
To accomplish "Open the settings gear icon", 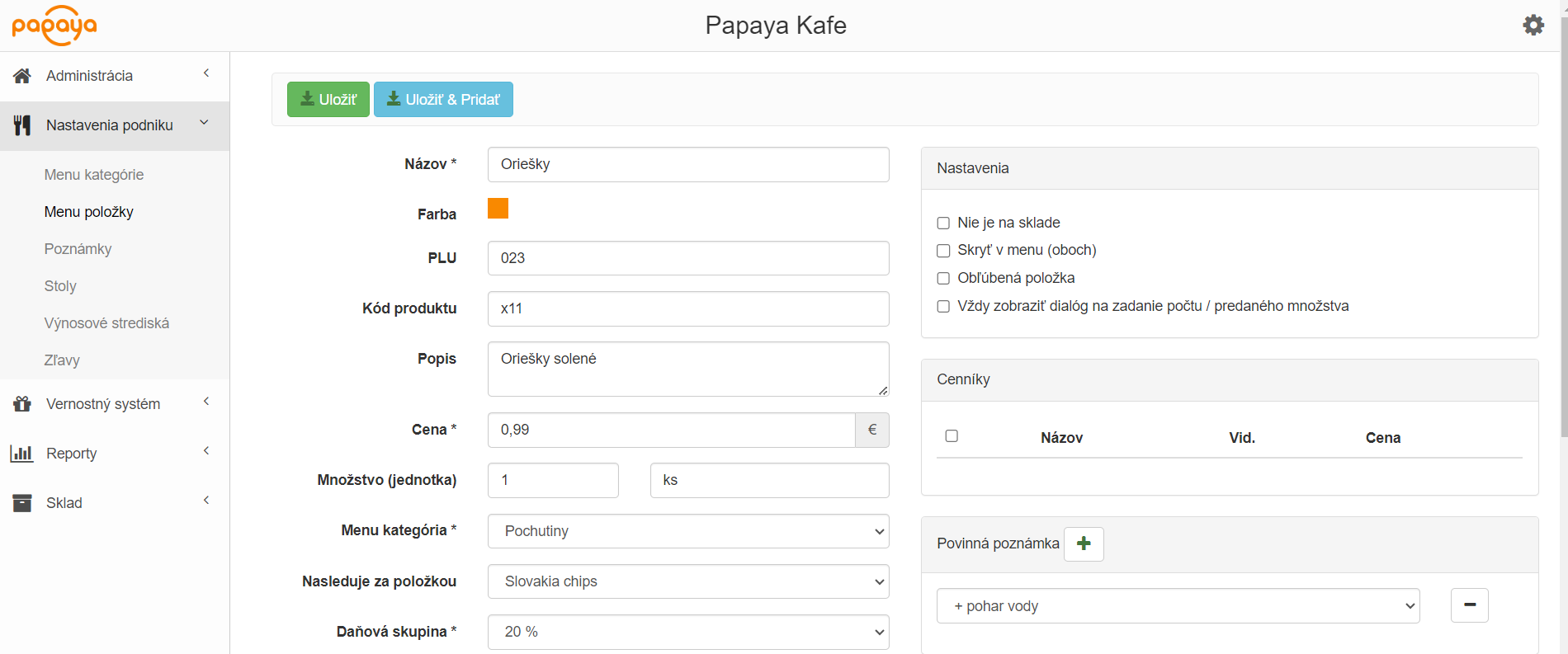I will pos(1533,25).
